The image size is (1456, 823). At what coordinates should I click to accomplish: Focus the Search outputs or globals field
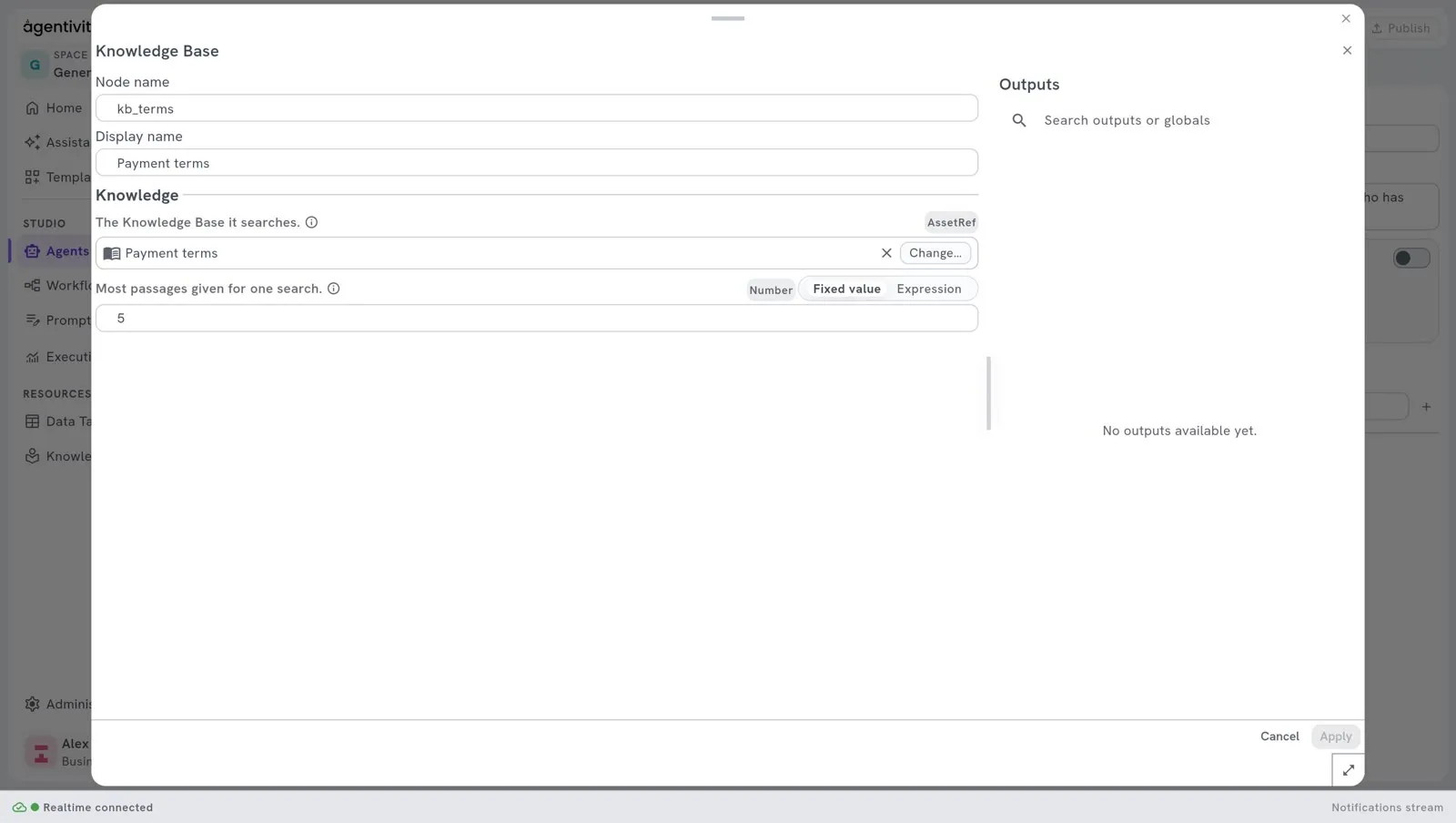pyautogui.click(x=1179, y=120)
